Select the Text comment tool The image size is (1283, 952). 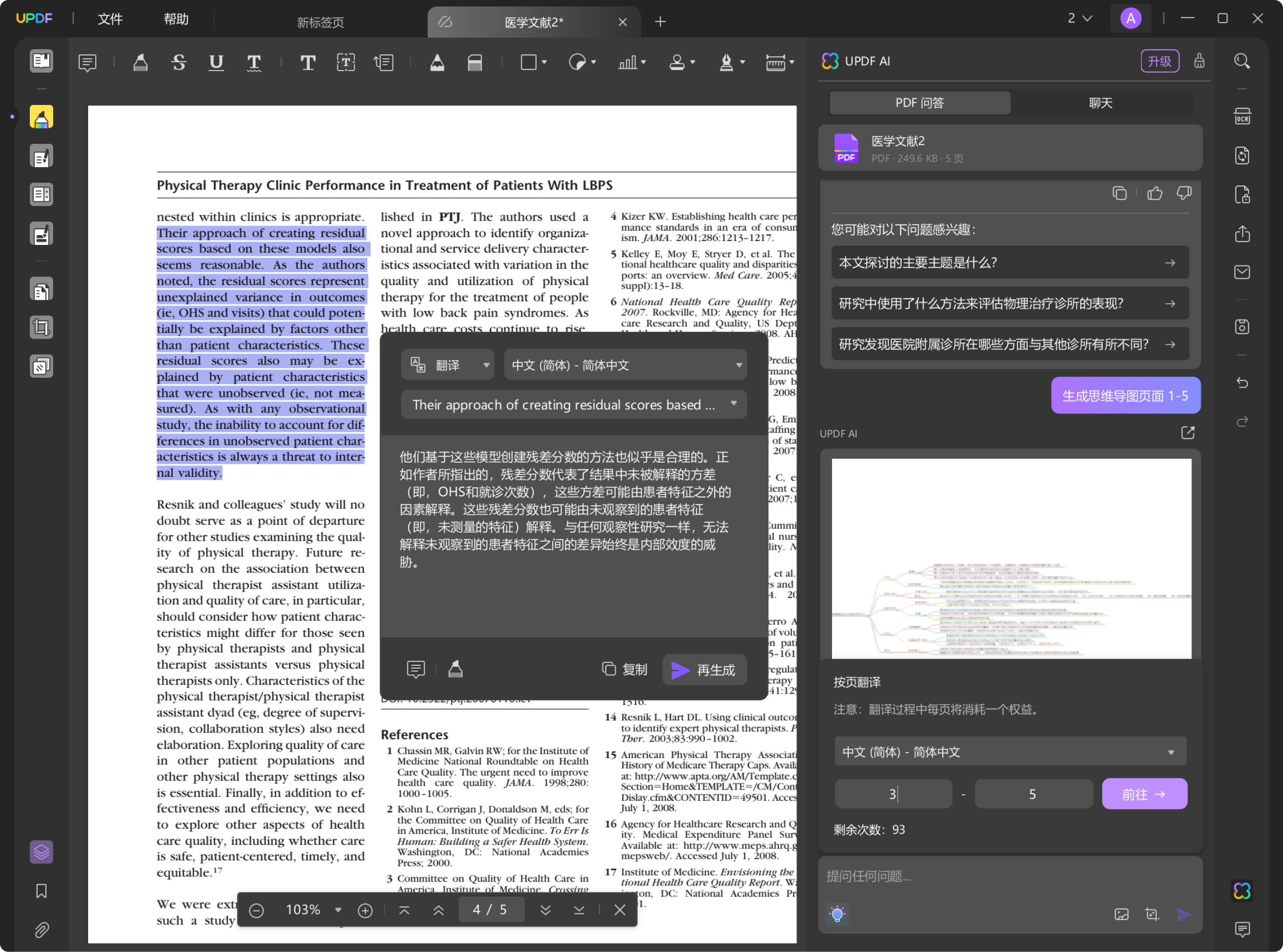(x=308, y=62)
